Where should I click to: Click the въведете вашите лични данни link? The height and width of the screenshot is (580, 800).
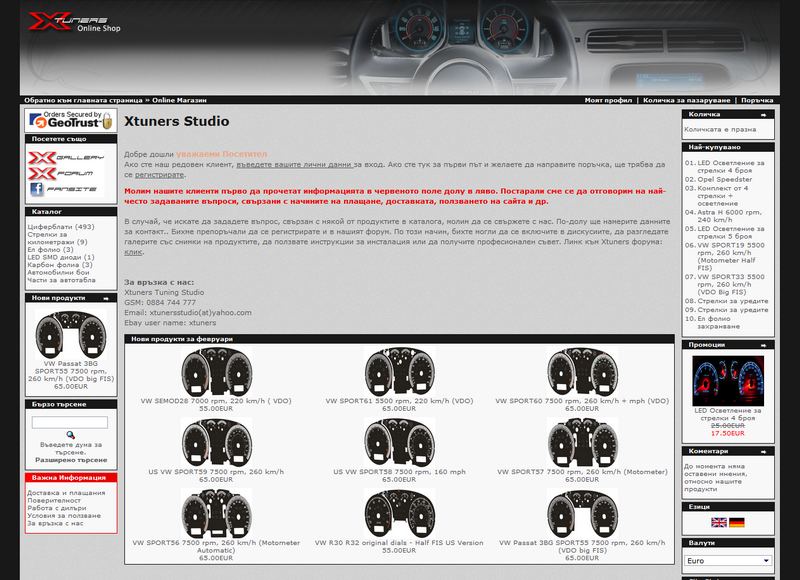point(295,164)
